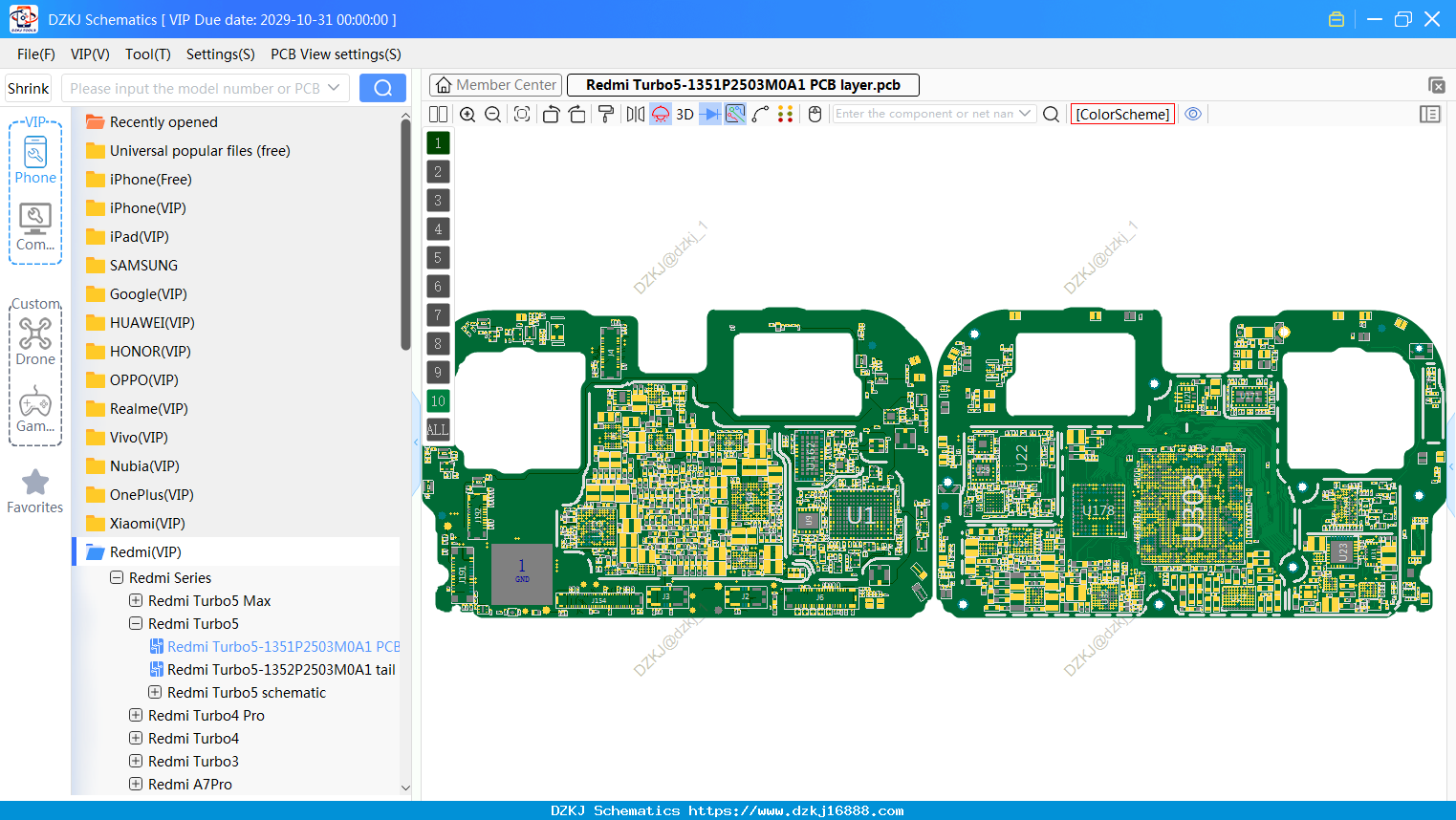Image resolution: width=1456 pixels, height=820 pixels.
Task: Click the blue model search button
Action: pyautogui.click(x=382, y=88)
